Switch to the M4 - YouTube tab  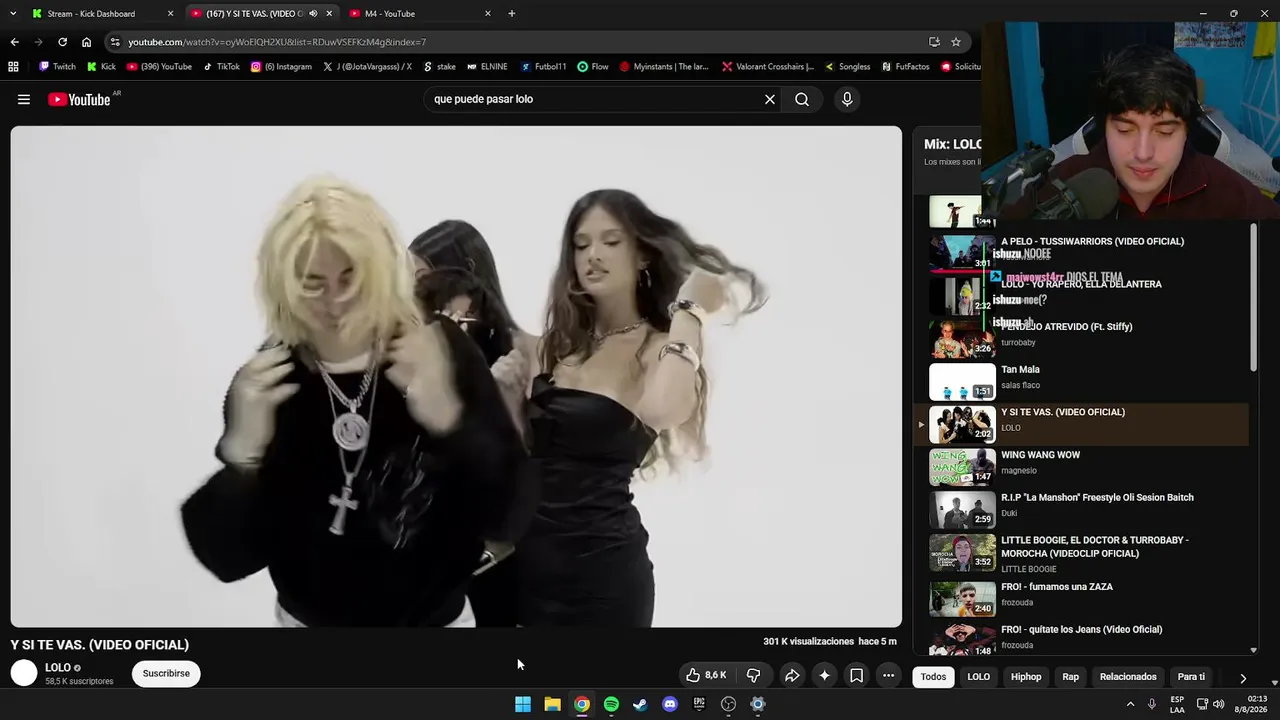(x=420, y=14)
